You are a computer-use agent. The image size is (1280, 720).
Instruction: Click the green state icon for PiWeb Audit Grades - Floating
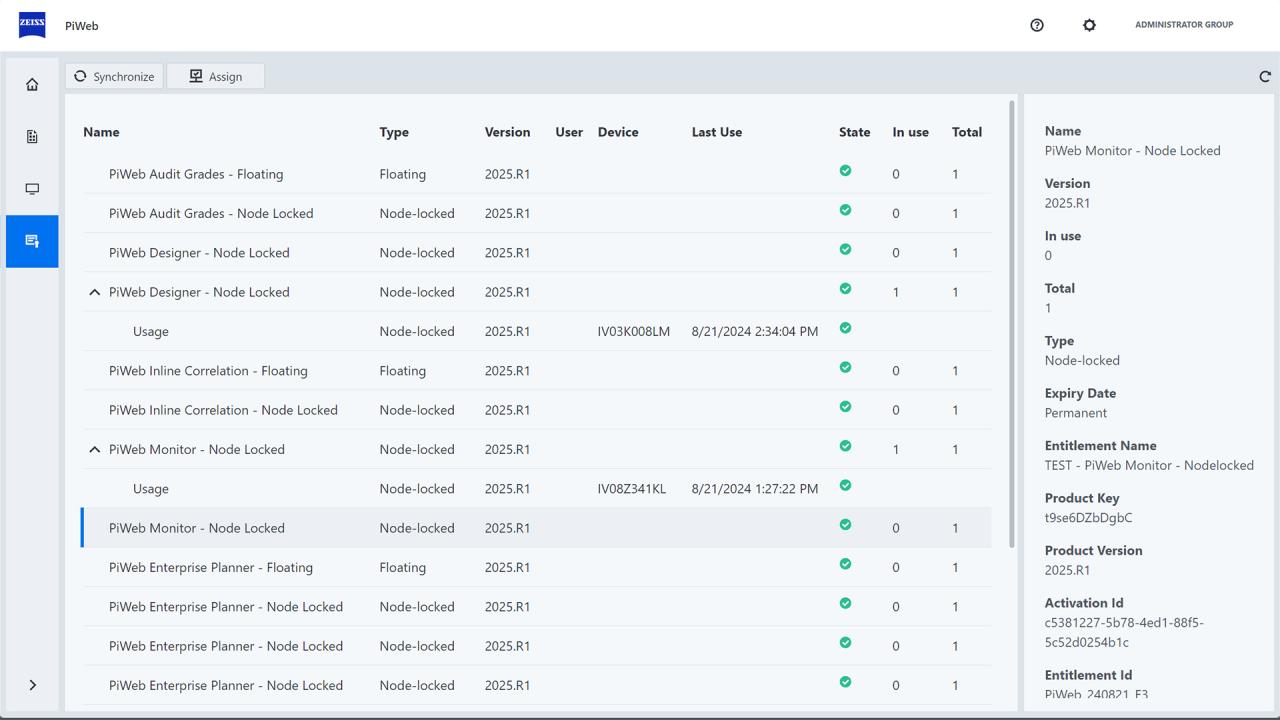pos(845,171)
